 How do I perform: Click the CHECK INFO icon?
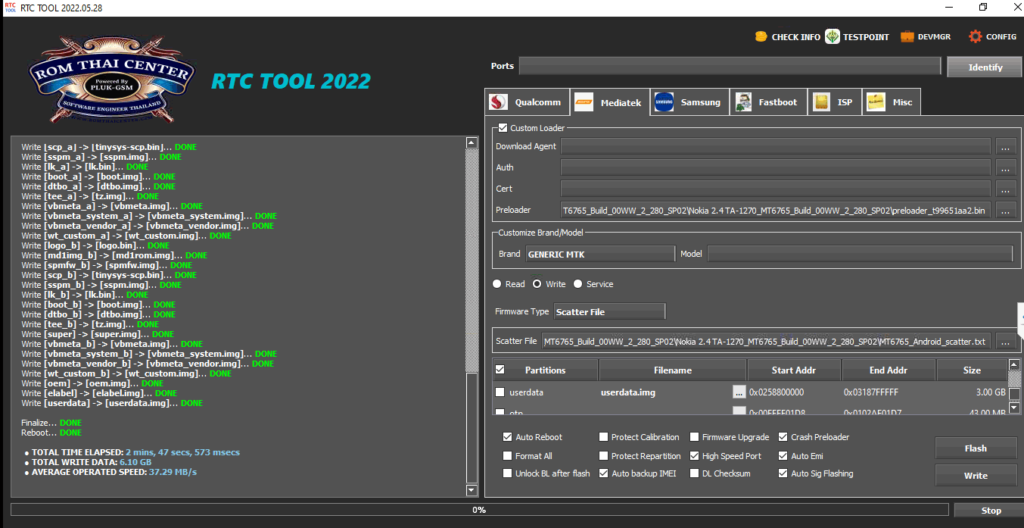click(761, 37)
